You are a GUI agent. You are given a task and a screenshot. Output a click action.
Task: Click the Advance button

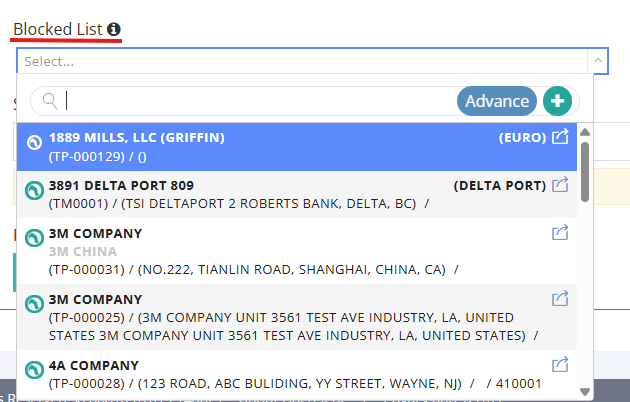coord(497,101)
